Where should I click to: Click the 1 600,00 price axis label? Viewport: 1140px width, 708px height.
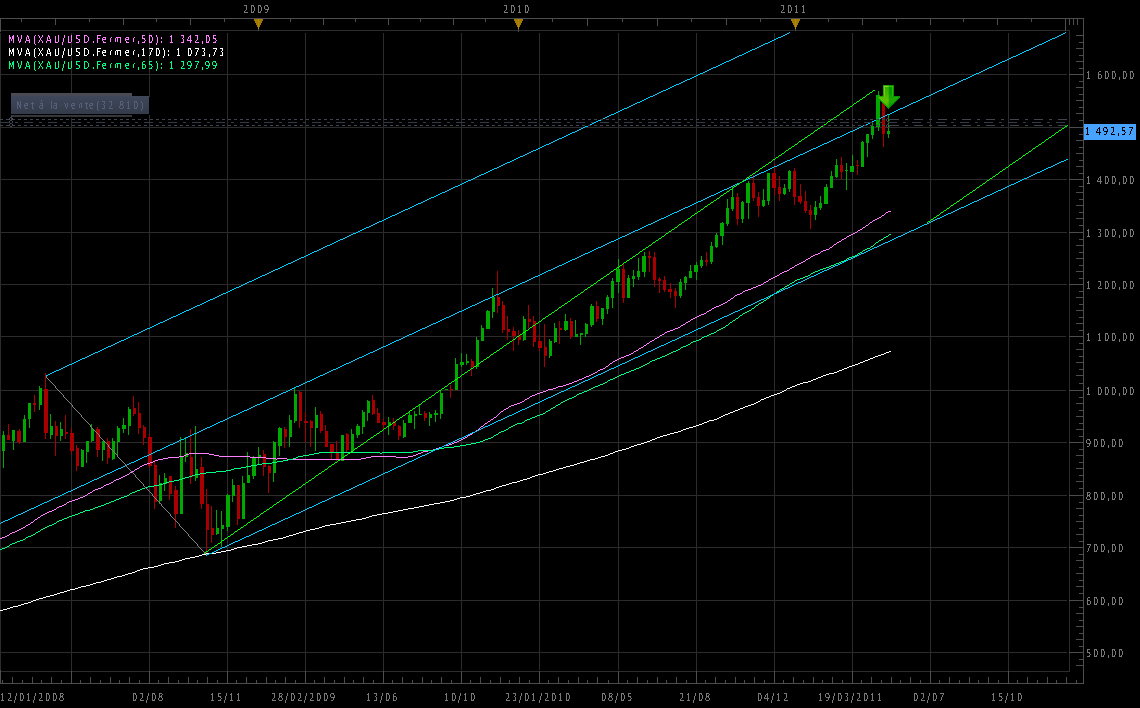tap(1110, 75)
